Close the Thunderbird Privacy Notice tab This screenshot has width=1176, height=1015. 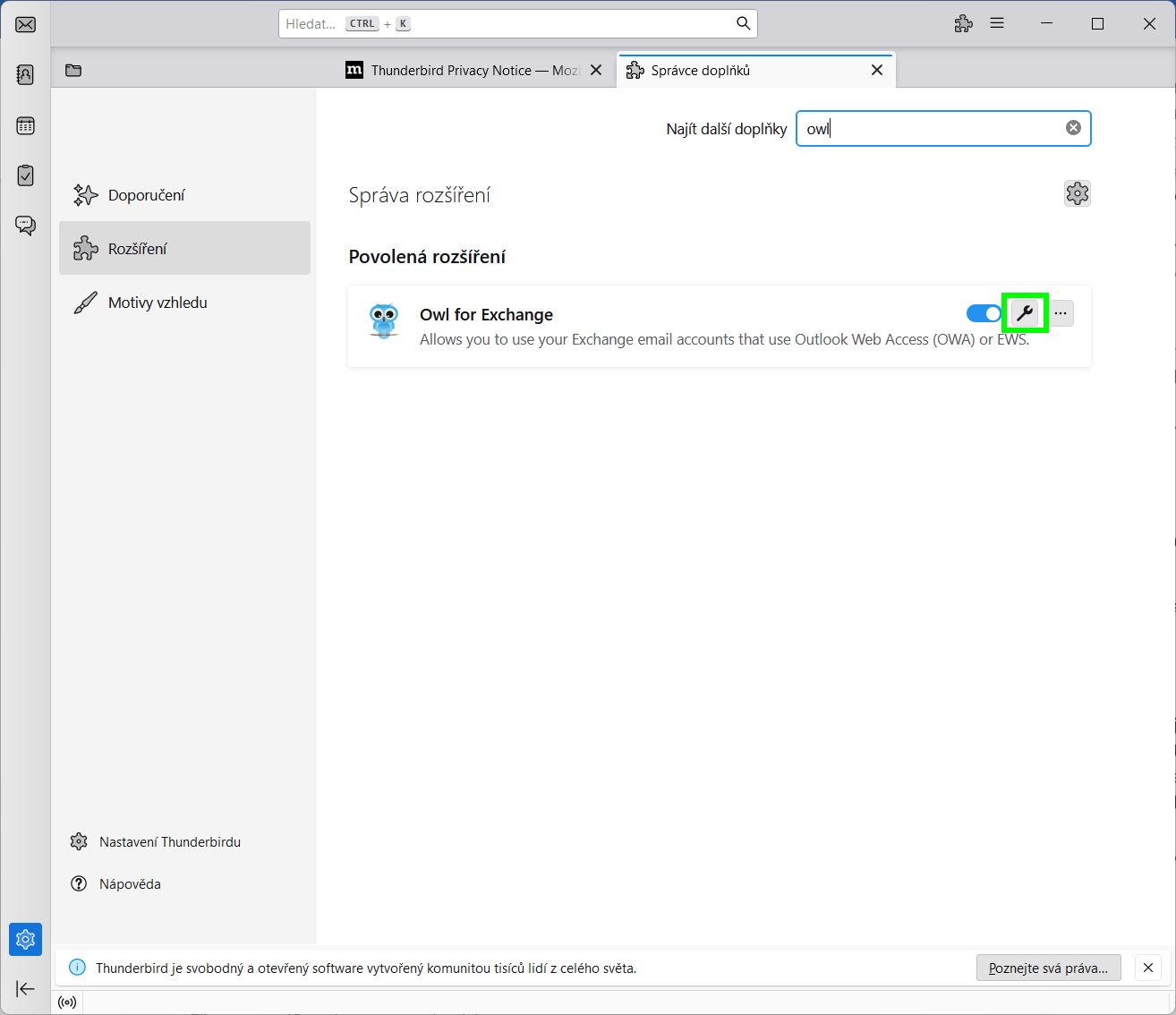point(596,70)
